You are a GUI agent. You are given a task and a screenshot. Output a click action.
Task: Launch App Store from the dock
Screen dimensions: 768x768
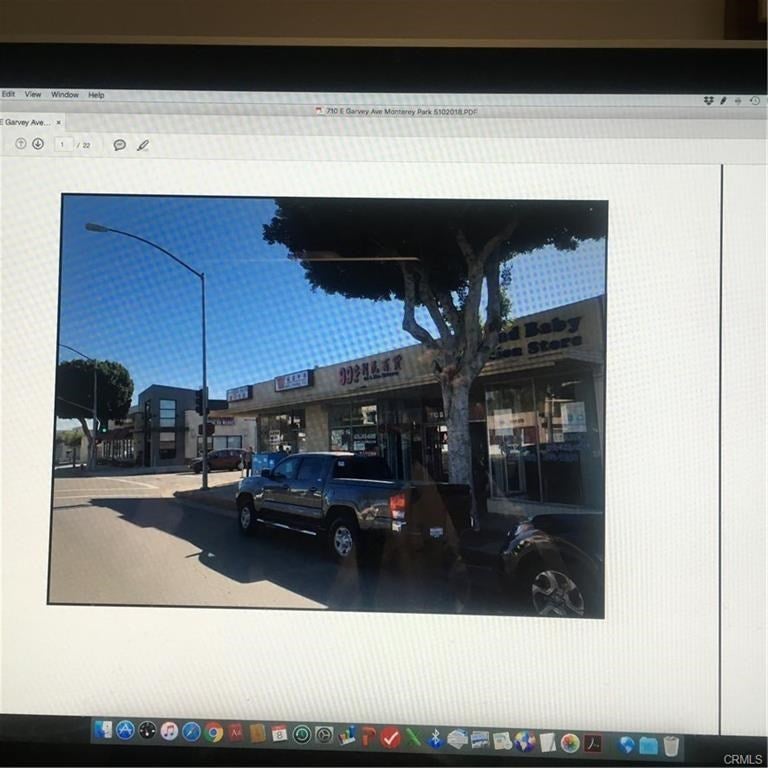(125, 731)
